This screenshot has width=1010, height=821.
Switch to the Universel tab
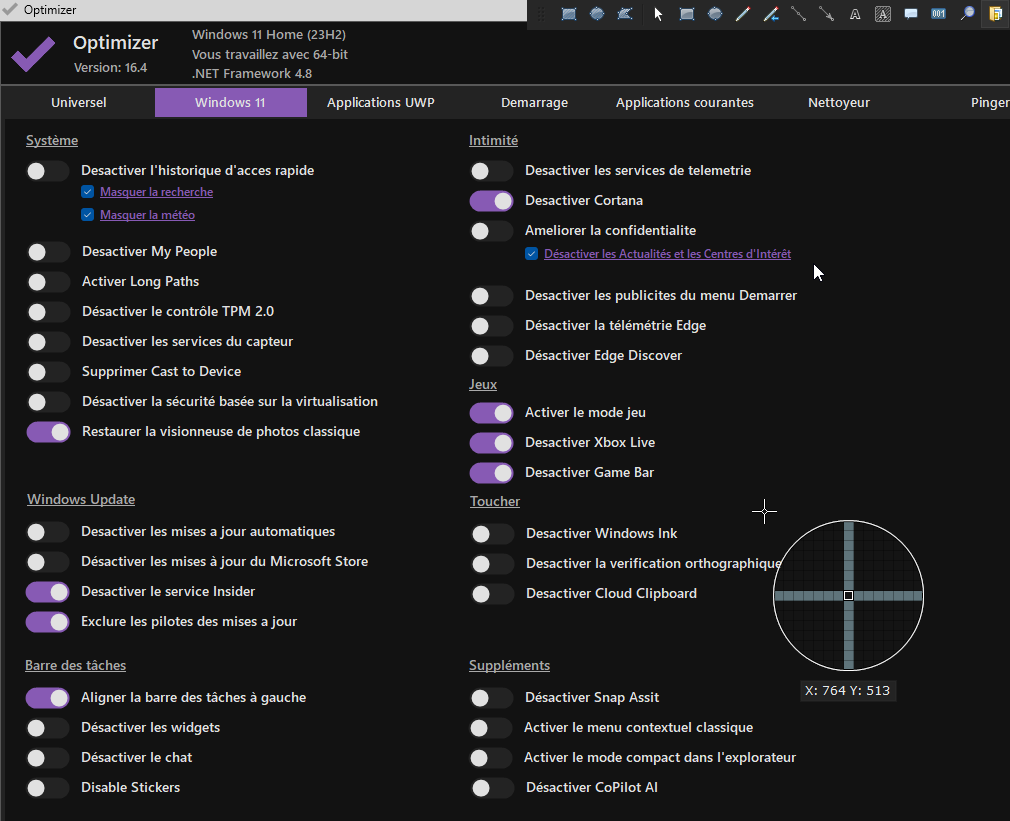click(79, 102)
